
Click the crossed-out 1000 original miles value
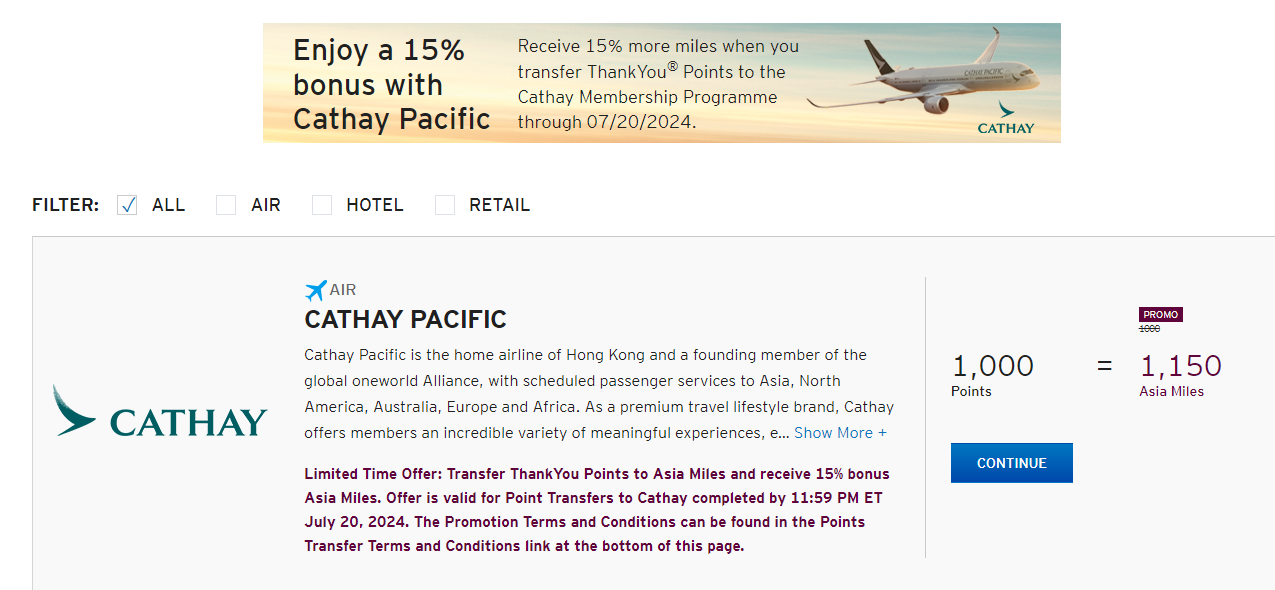[1149, 329]
